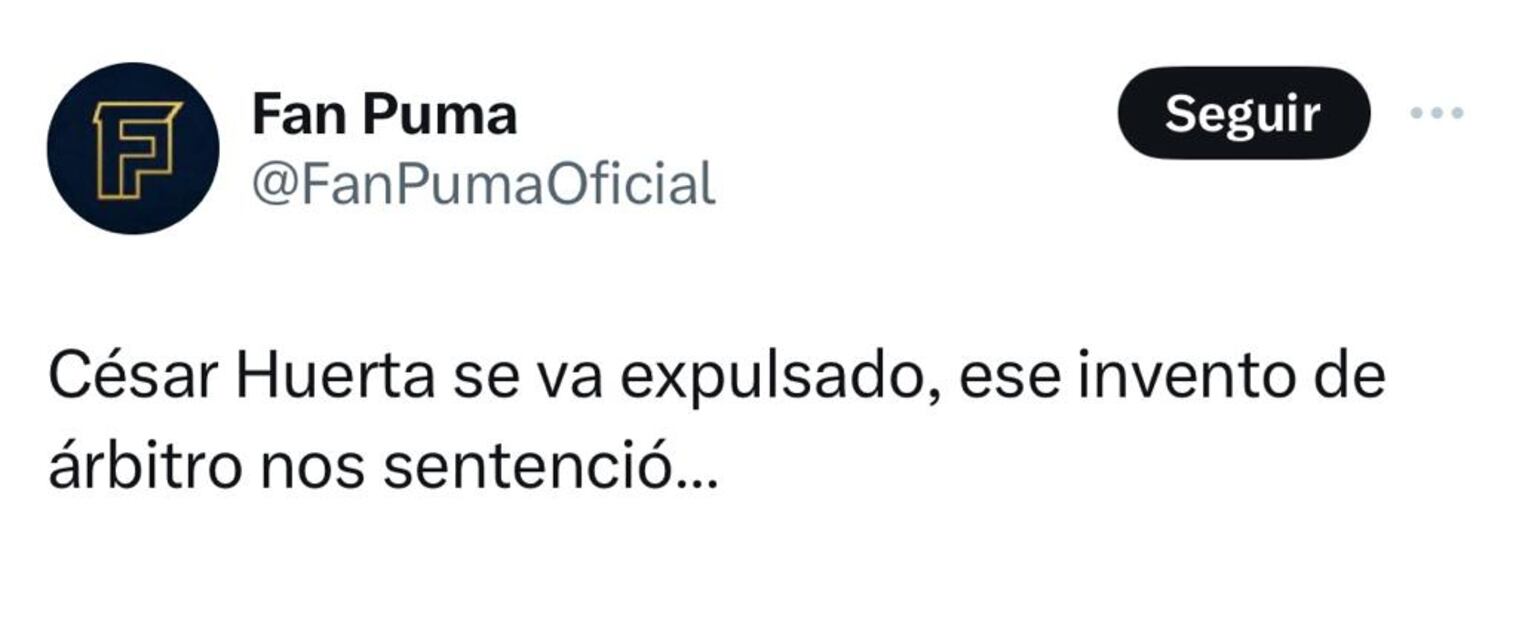Click the Fan Puma display name
Viewport: 1519px width, 620px height.
(385, 112)
